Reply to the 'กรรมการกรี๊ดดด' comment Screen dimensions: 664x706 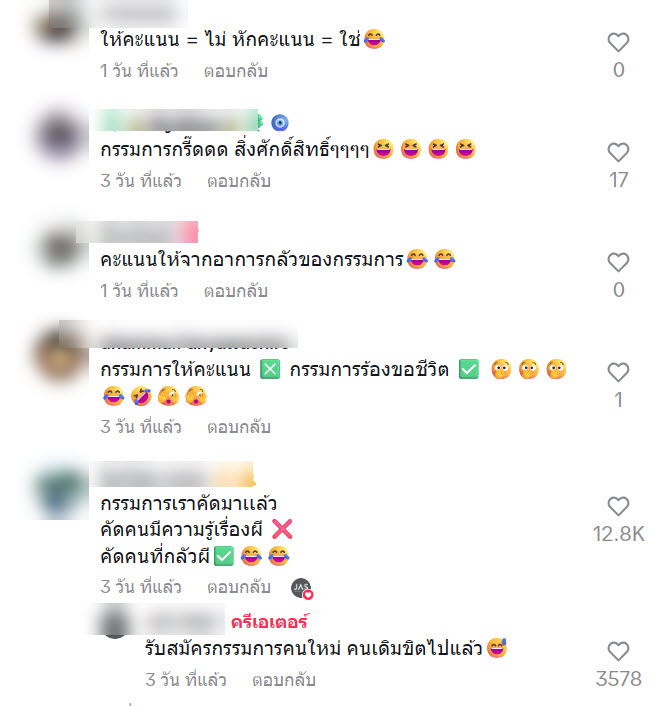(239, 181)
